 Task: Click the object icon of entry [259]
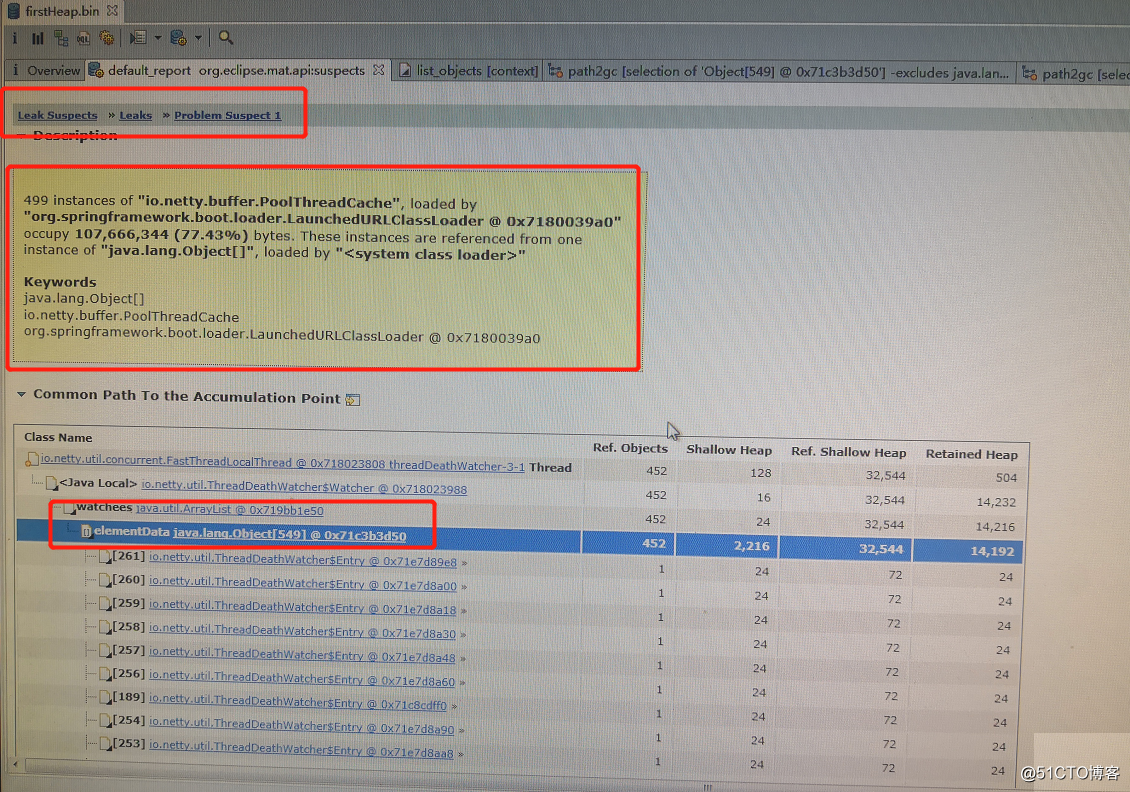[105, 605]
